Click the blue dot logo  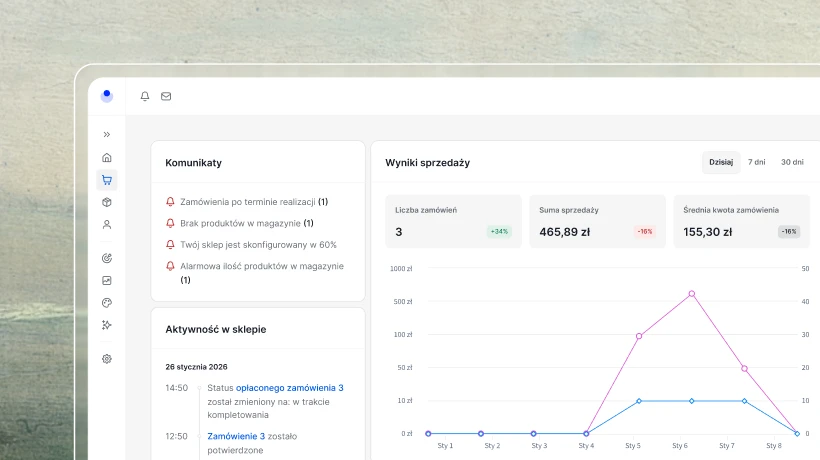pos(107,96)
